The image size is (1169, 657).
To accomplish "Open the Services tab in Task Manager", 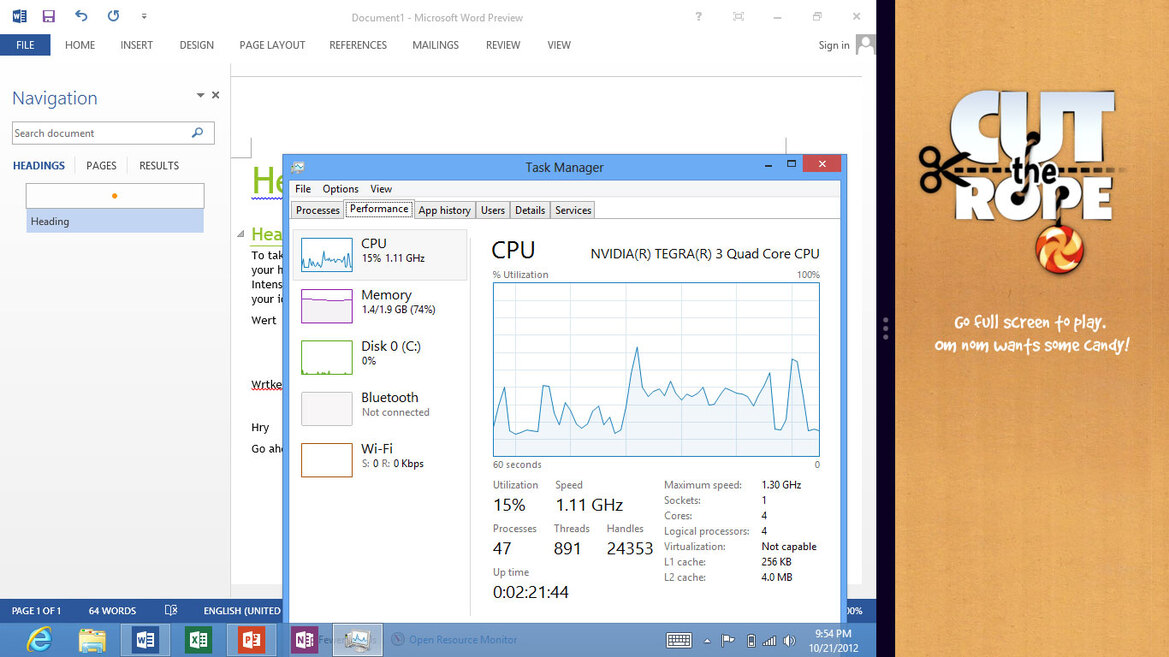I will point(573,210).
